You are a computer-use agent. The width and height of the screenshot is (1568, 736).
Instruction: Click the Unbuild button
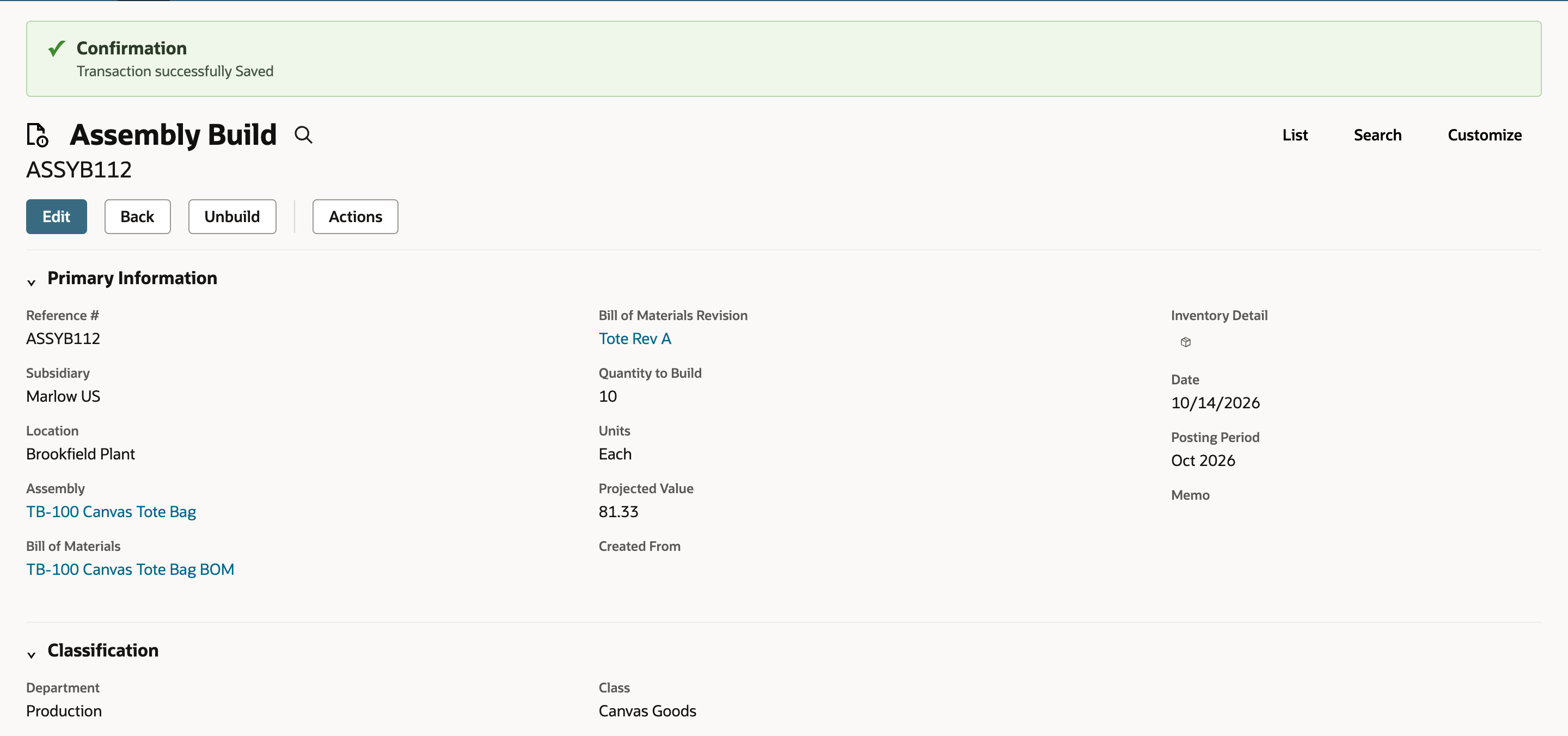tap(232, 217)
